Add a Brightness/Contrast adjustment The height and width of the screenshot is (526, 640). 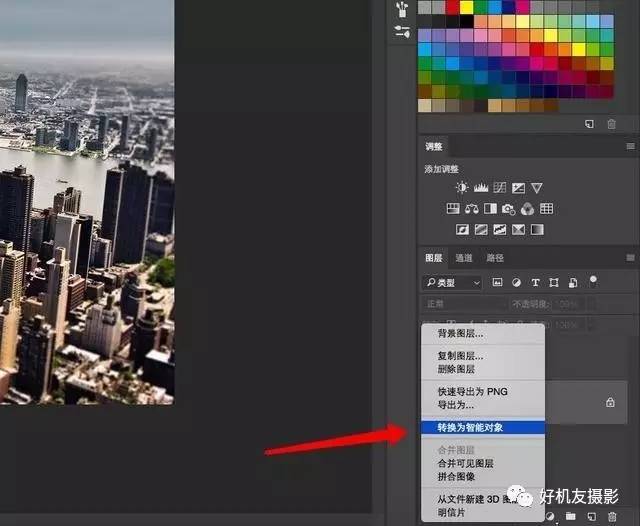coord(462,188)
